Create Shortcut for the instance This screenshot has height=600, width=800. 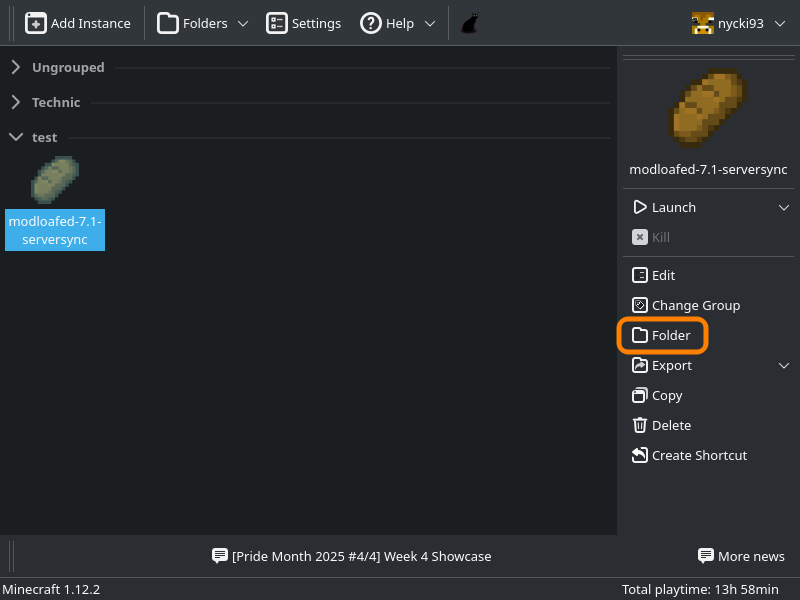click(x=689, y=455)
